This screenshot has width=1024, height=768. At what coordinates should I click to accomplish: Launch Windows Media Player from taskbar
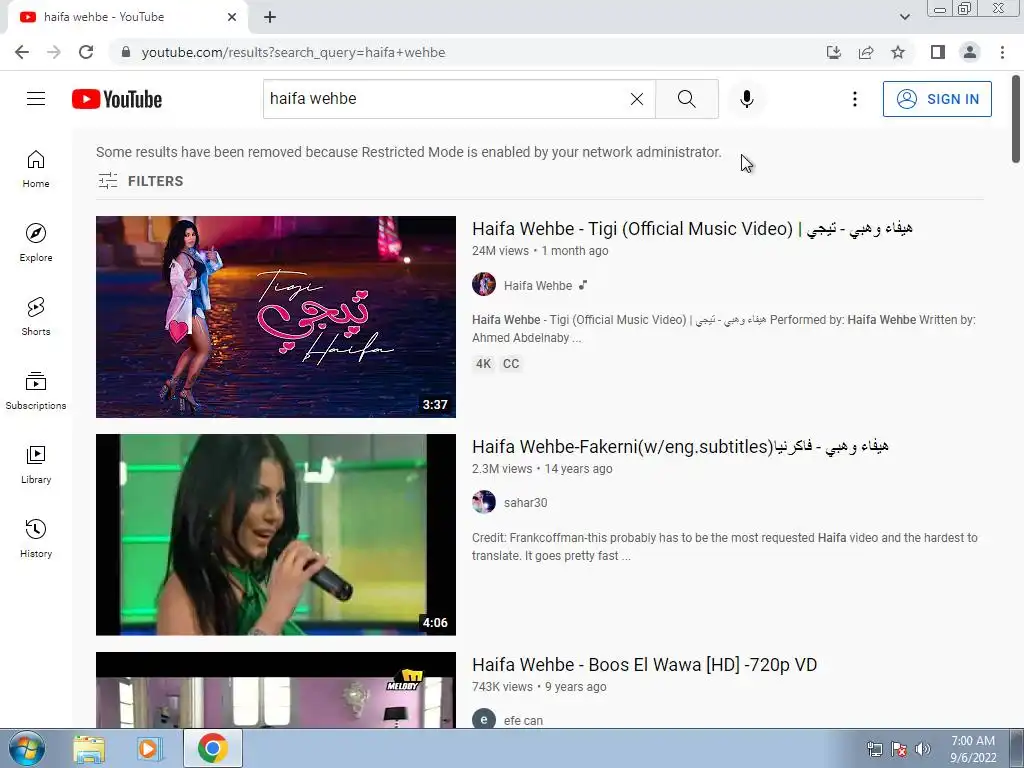150,748
